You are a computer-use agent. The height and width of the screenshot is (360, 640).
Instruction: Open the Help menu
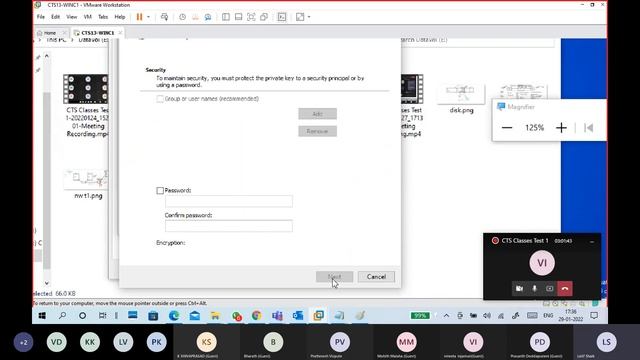pos(120,17)
